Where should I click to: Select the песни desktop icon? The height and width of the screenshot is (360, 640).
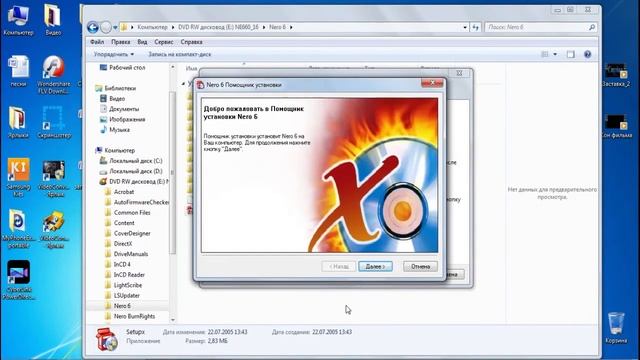point(18,71)
